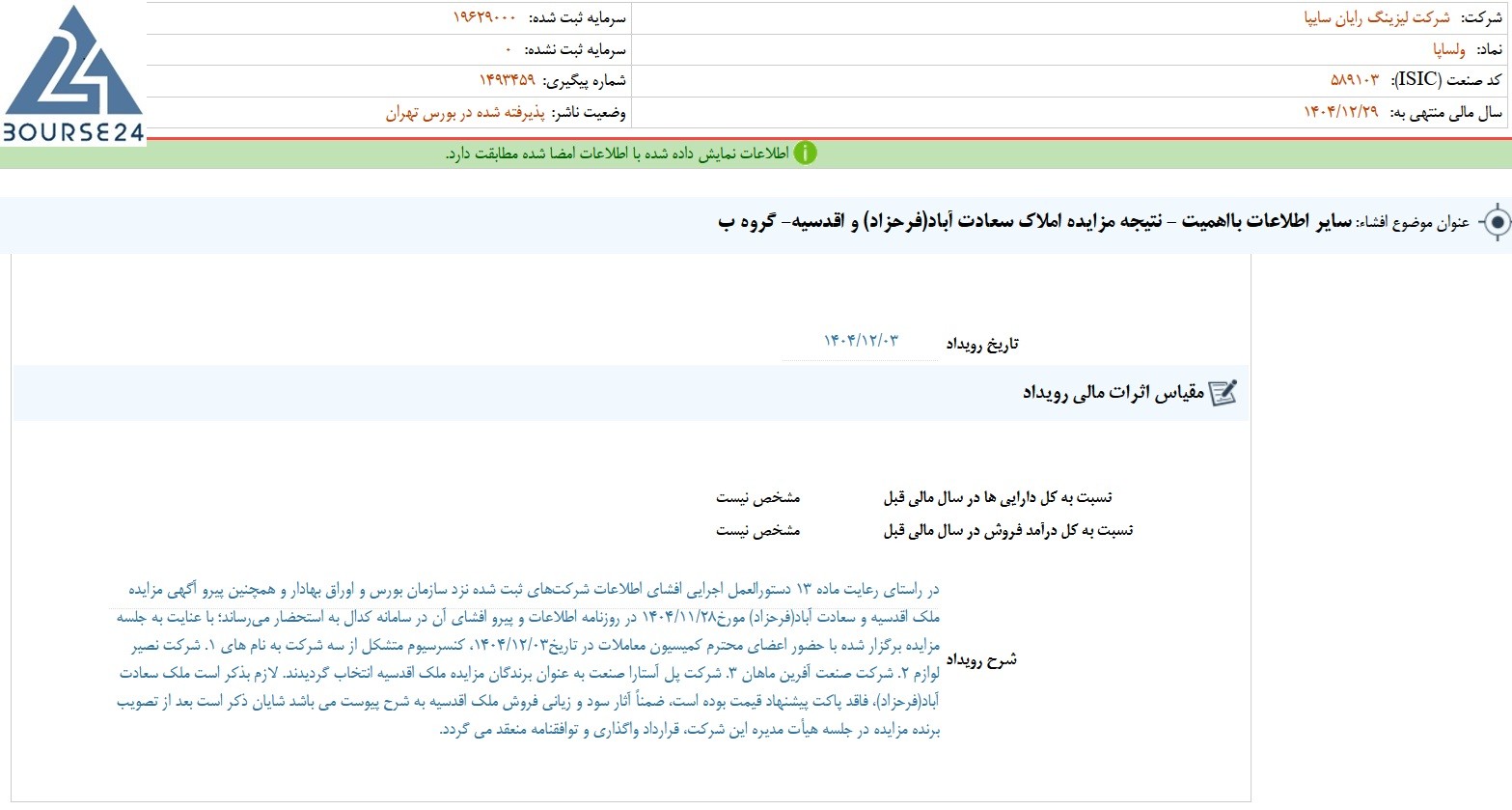The image size is (1512, 810).
Task: Select the ISIC industry code 589103
Action: (1355, 80)
